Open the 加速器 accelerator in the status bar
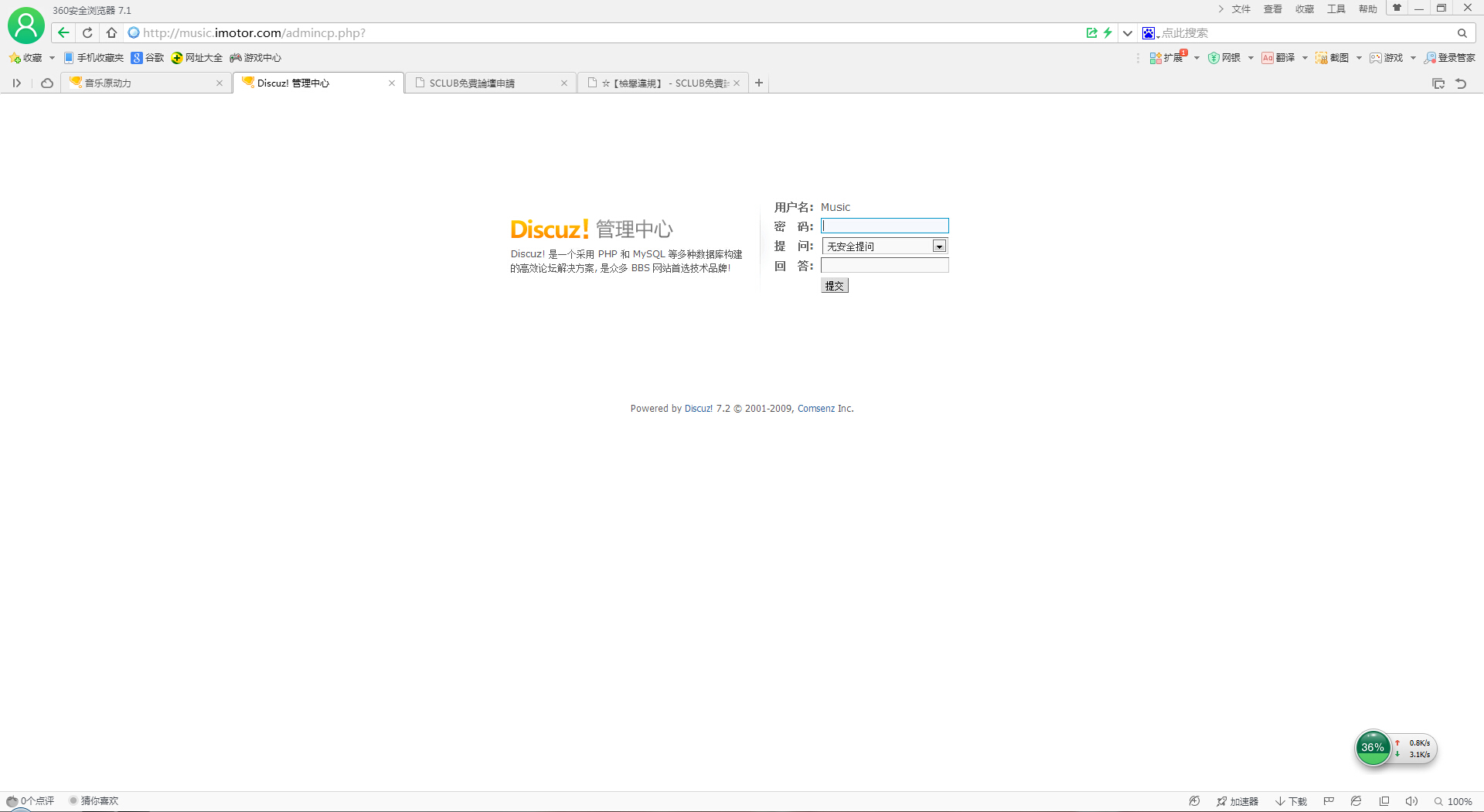Viewport: 1484px width, 812px height. click(1237, 801)
